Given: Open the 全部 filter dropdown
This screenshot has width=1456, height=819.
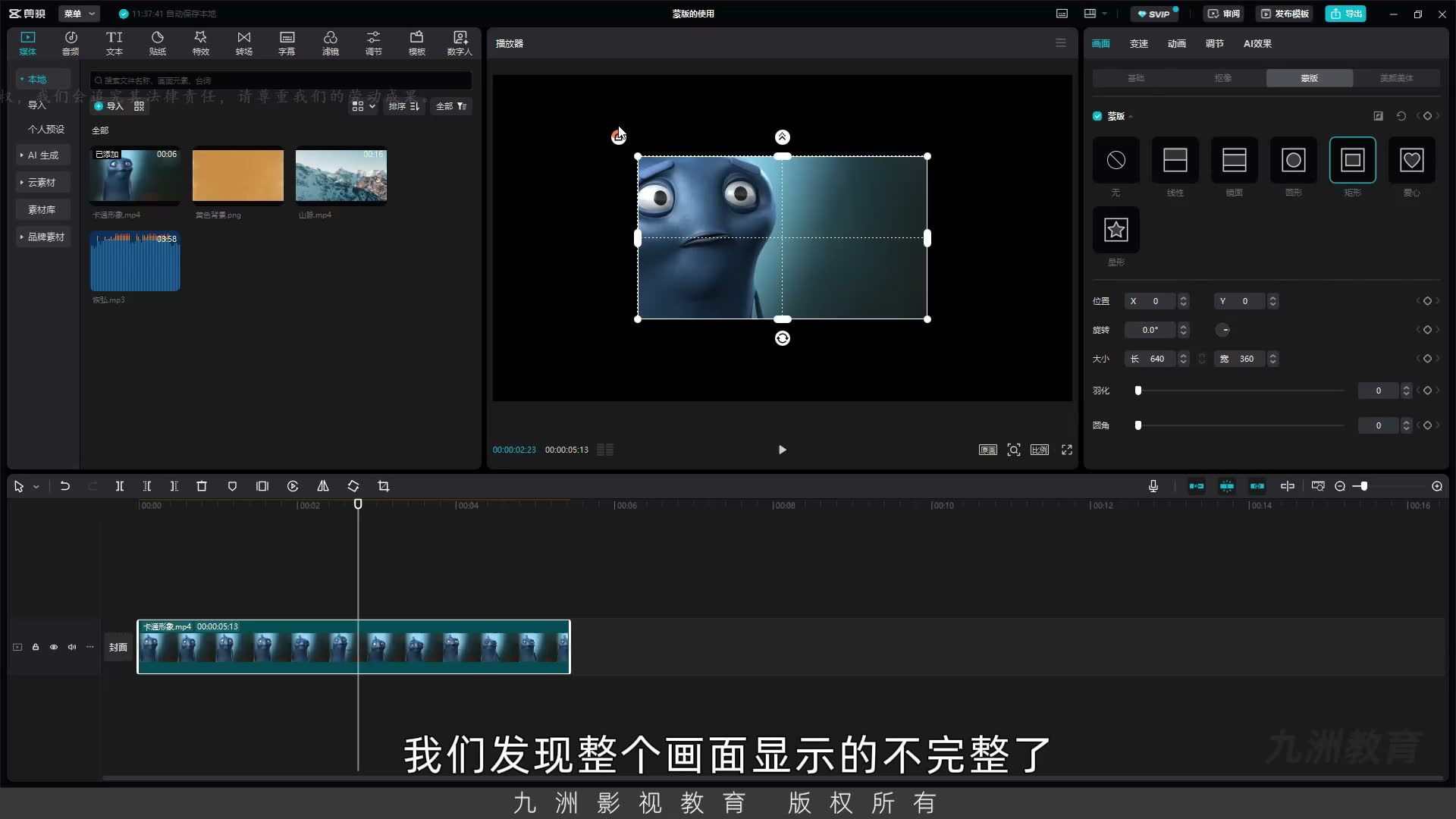Looking at the screenshot, I should pyautogui.click(x=451, y=106).
